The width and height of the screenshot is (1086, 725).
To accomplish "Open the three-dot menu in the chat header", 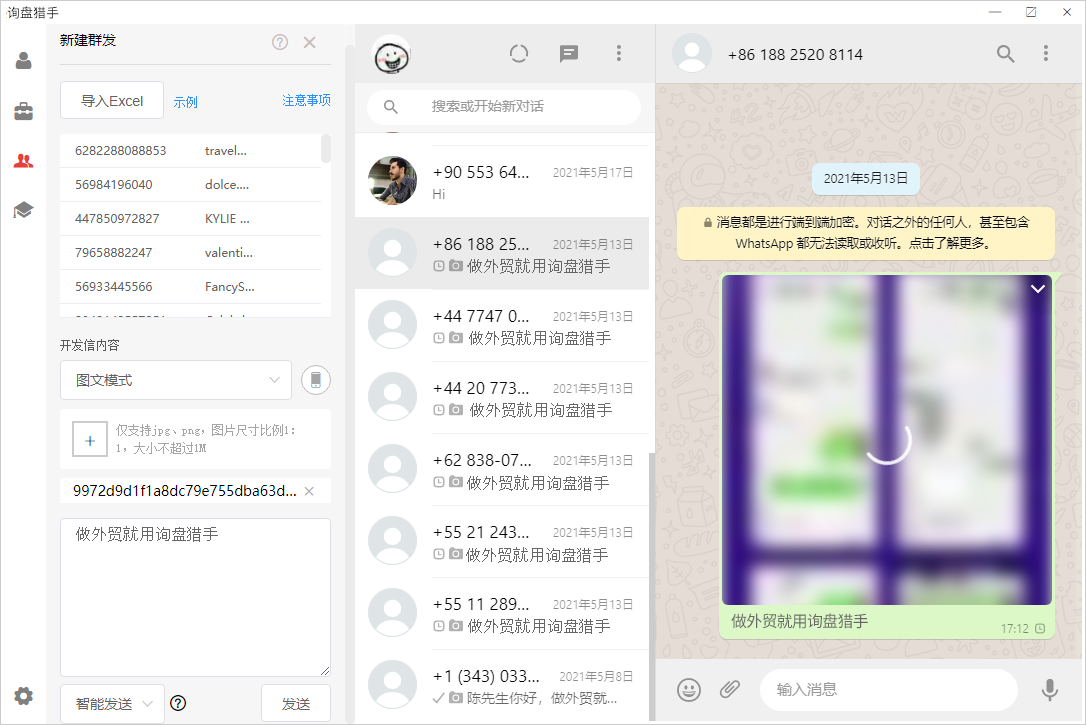I will pyautogui.click(x=1045, y=55).
